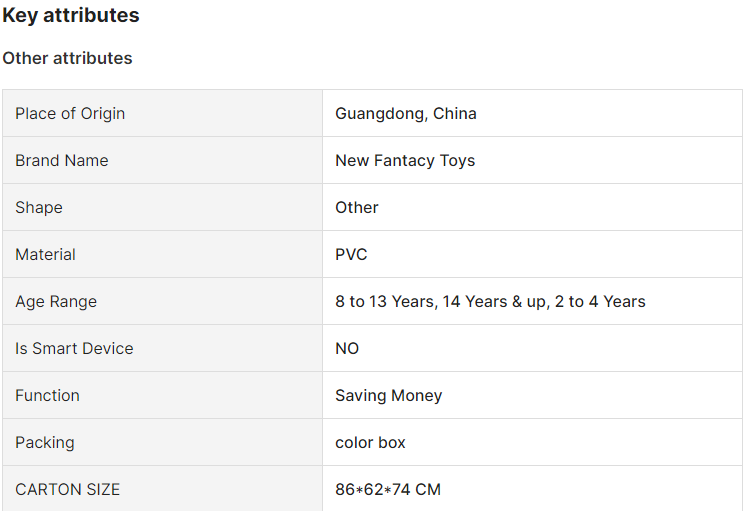This screenshot has height=511, width=744.
Task: Select the 86*62*74 CM value
Action: pos(388,490)
